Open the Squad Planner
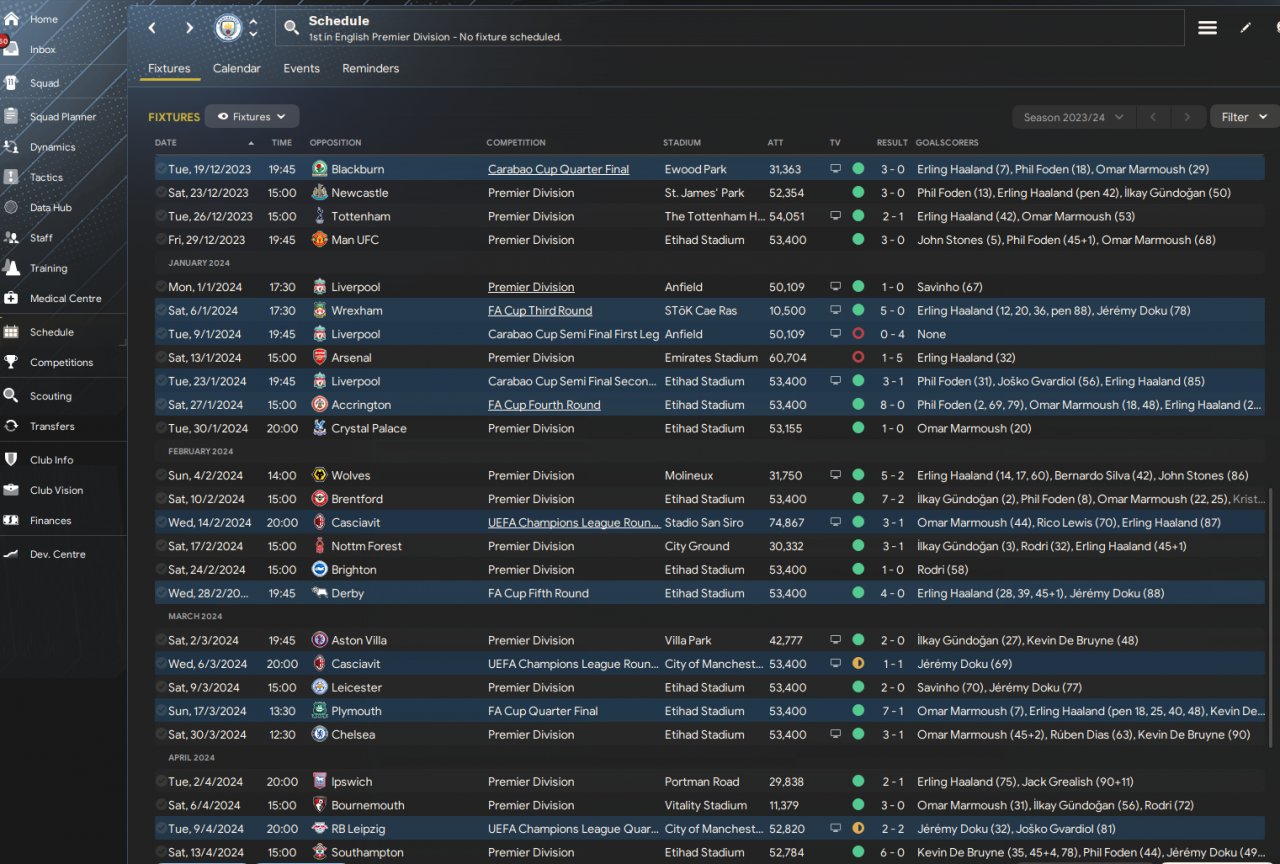 coord(63,117)
